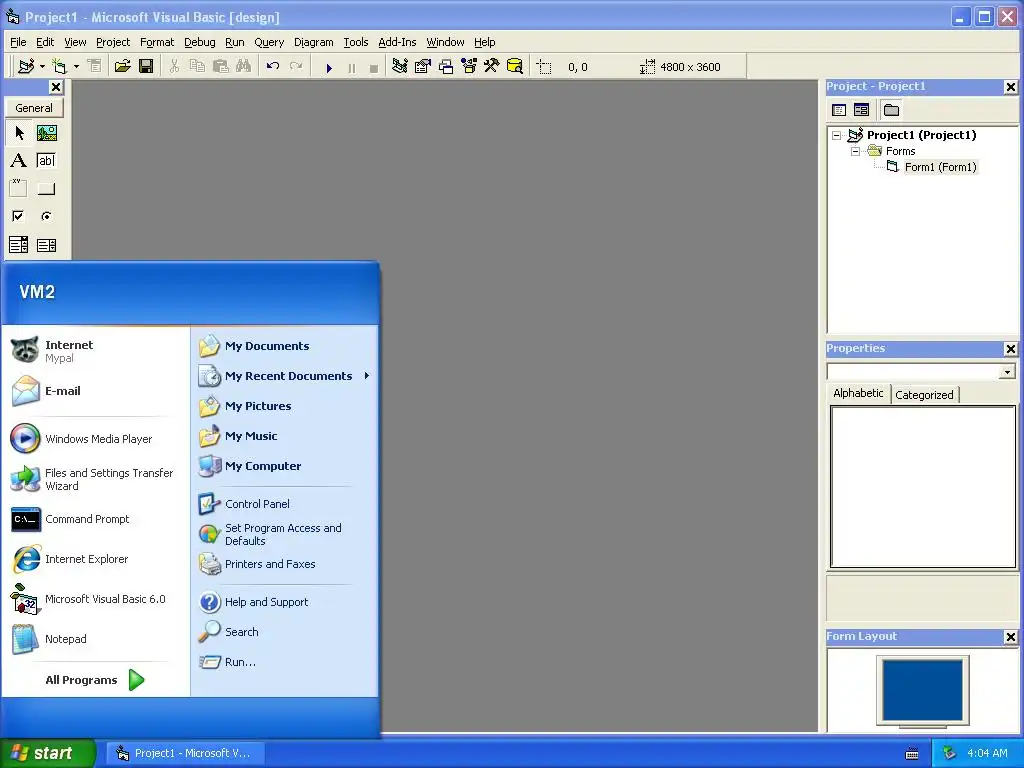Open the Data View Window toolbar icon
The height and width of the screenshot is (768, 1024).
coord(515,66)
